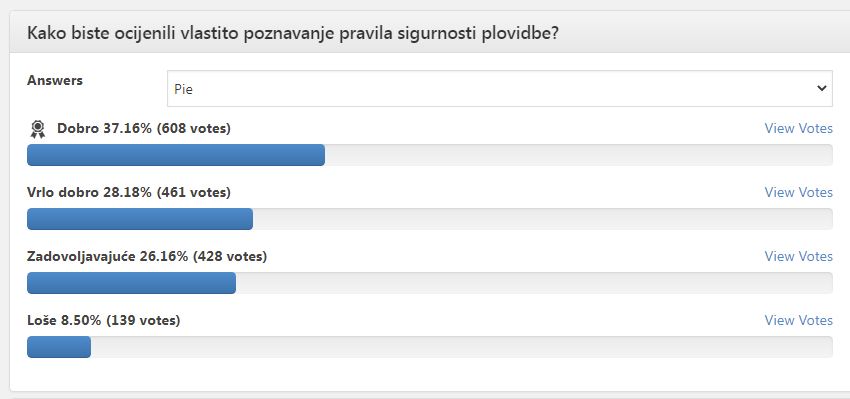850x399 pixels.
Task: Click the chevron arrow of Answers dropdown
Action: point(821,88)
